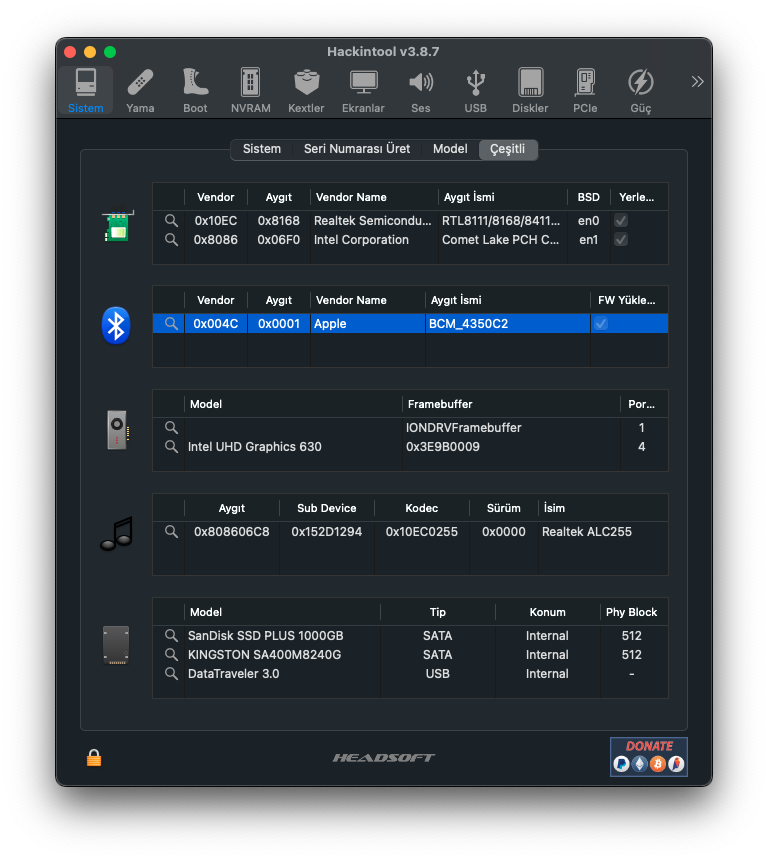
Task: Open the USB toolbar section
Action: 476,90
